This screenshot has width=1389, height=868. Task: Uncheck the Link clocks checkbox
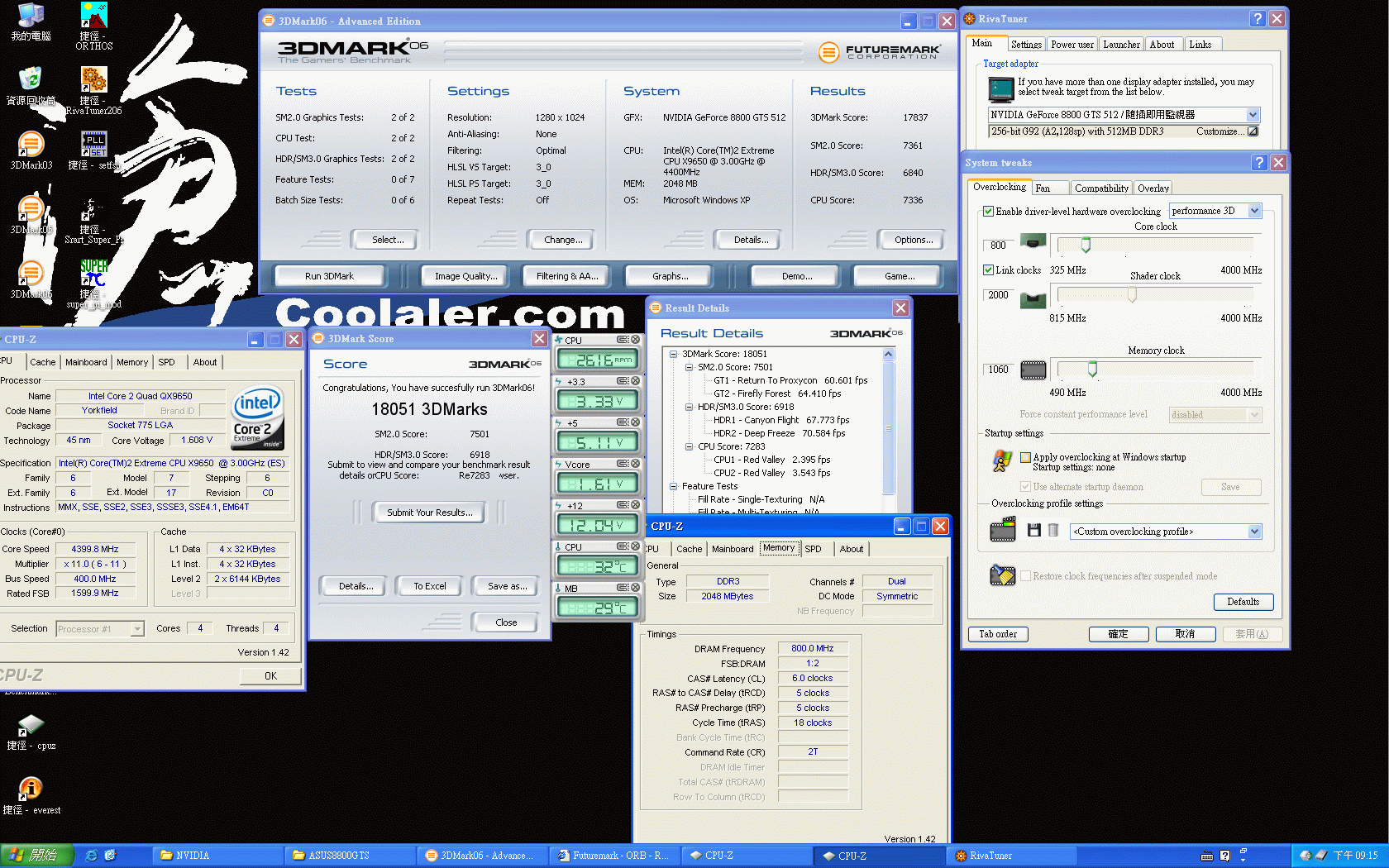click(988, 270)
